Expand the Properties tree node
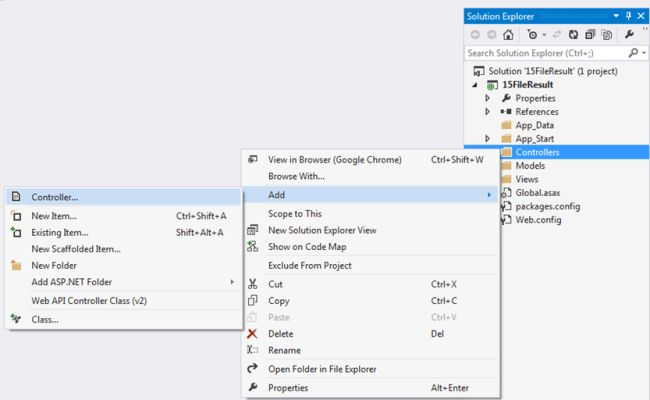Viewport: 650px width, 400px height. (488, 98)
